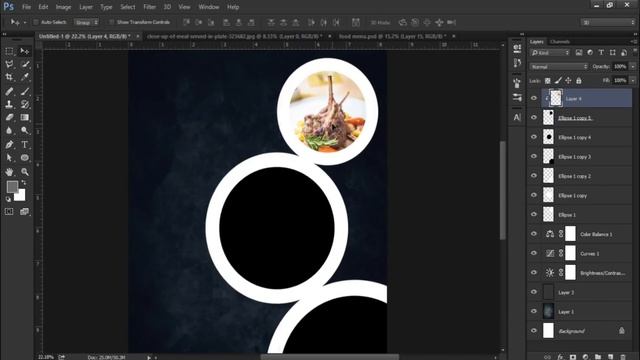Open the Group auto-select dropdown
The image size is (640, 360).
coord(87,22)
